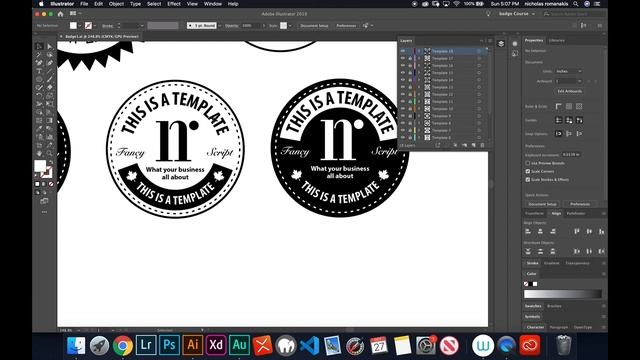Click the first Guides icon in Properties
Screen dimensions: 640x360
pos(558,120)
